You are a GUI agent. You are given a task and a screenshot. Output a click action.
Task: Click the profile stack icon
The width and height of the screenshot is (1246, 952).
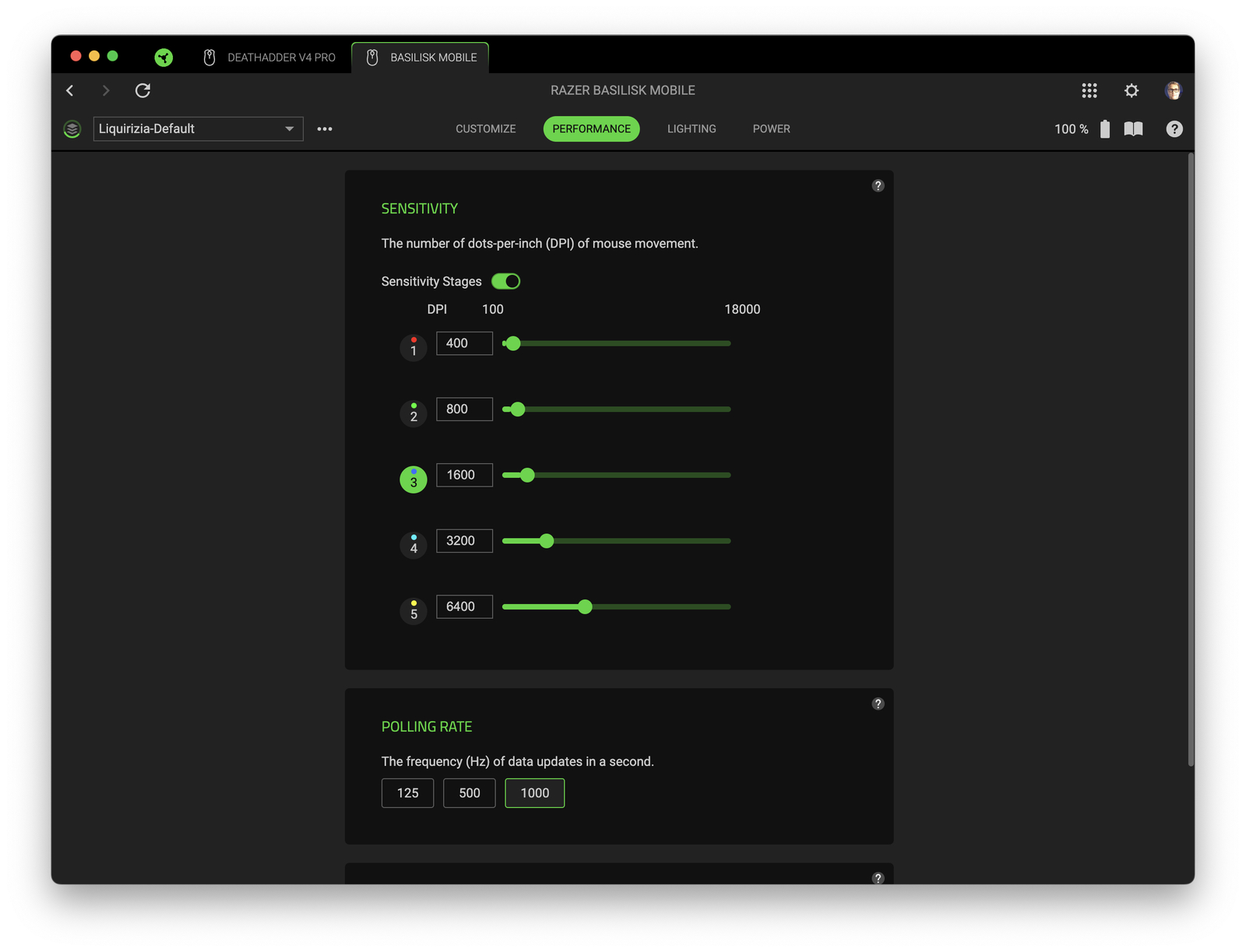[x=72, y=129]
